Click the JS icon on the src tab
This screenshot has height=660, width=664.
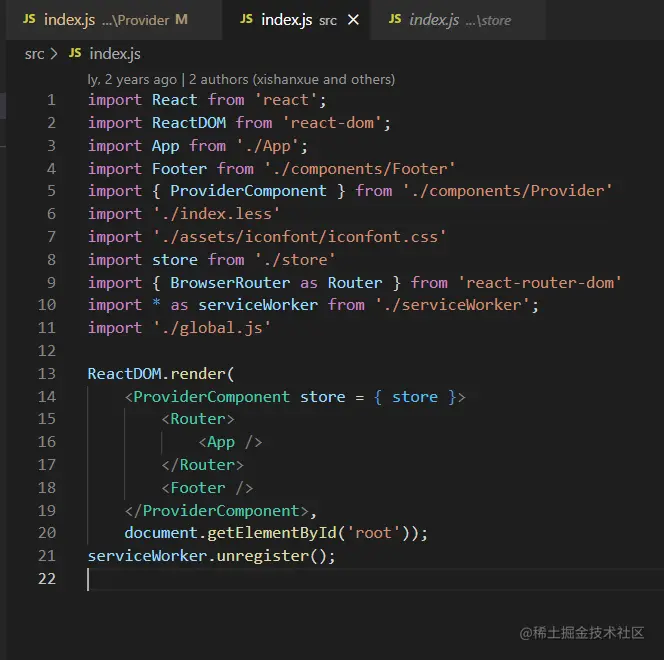(x=246, y=19)
